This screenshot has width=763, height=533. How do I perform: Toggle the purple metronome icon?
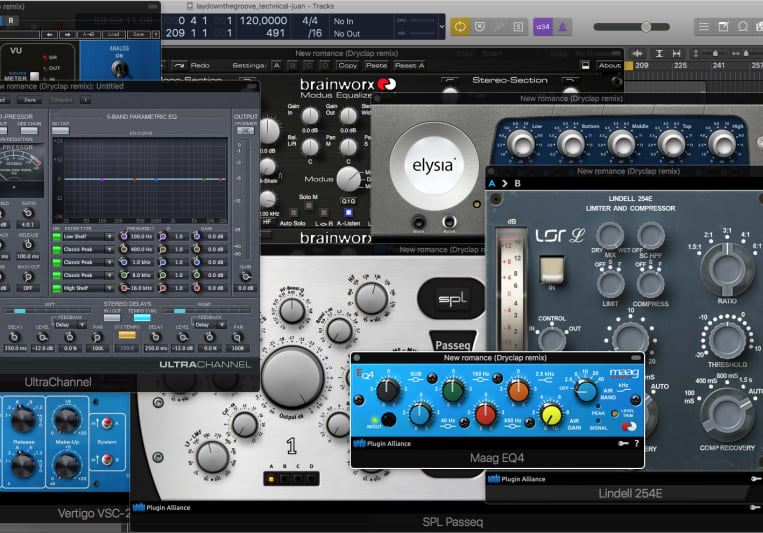[563, 27]
